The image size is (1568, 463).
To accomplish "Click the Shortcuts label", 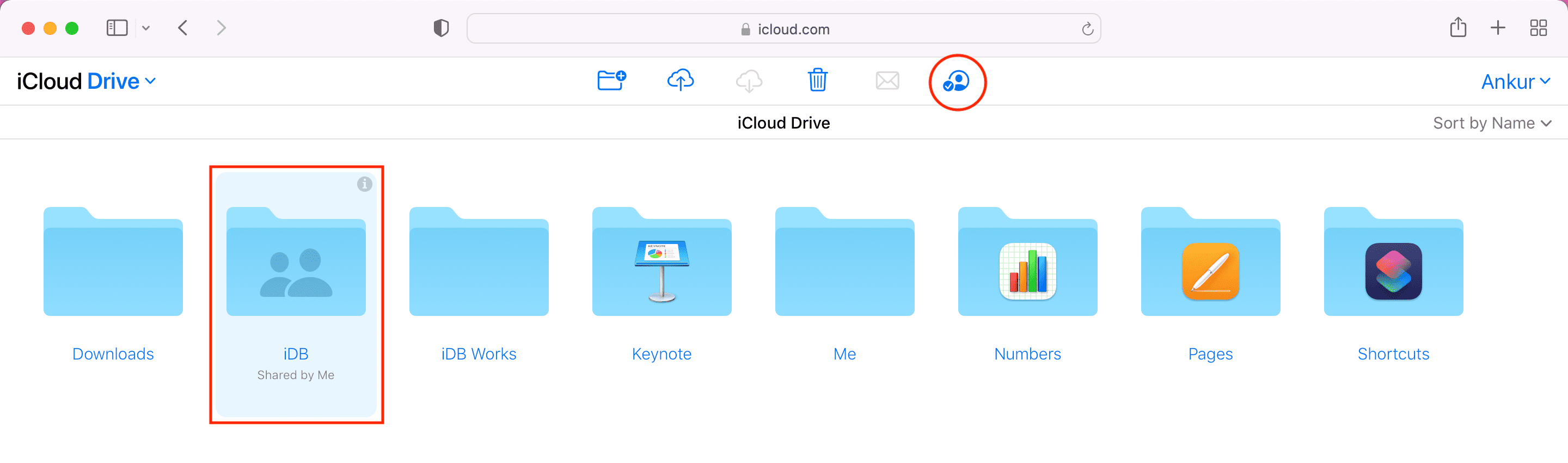I will [1393, 354].
